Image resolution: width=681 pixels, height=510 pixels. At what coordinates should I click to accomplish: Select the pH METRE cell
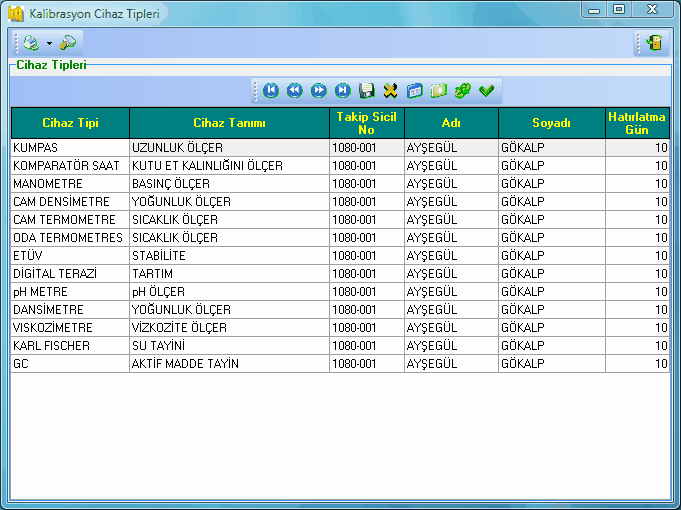(x=70, y=292)
